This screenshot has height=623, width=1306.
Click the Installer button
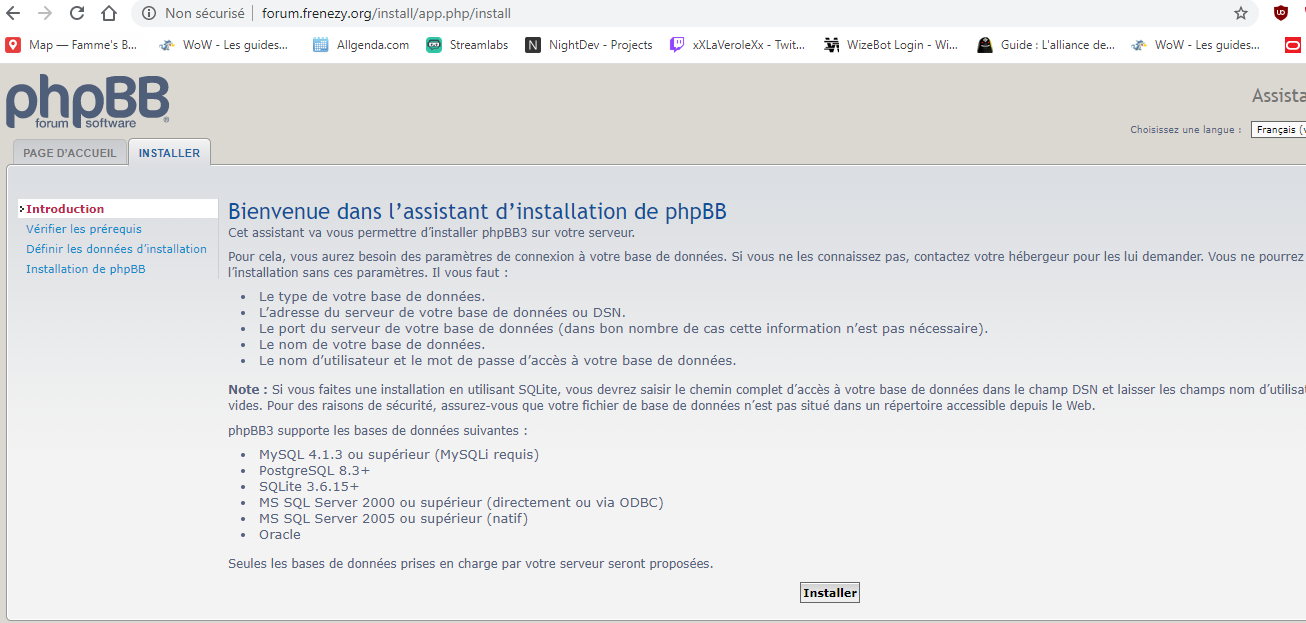pos(830,593)
